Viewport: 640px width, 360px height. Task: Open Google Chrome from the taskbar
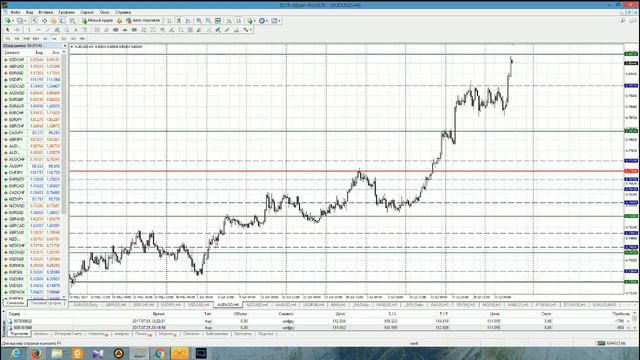[x=160, y=353]
